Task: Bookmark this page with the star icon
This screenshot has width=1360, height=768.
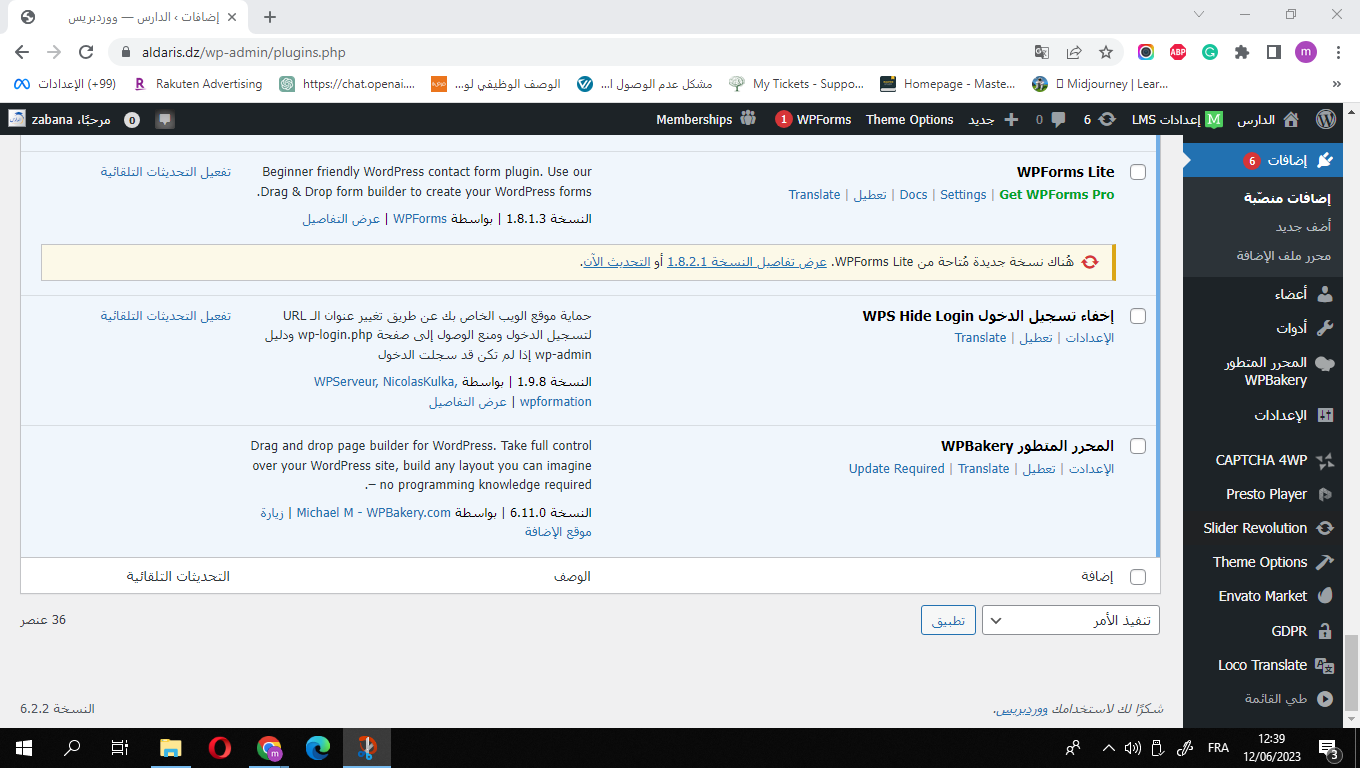Action: (x=1105, y=52)
